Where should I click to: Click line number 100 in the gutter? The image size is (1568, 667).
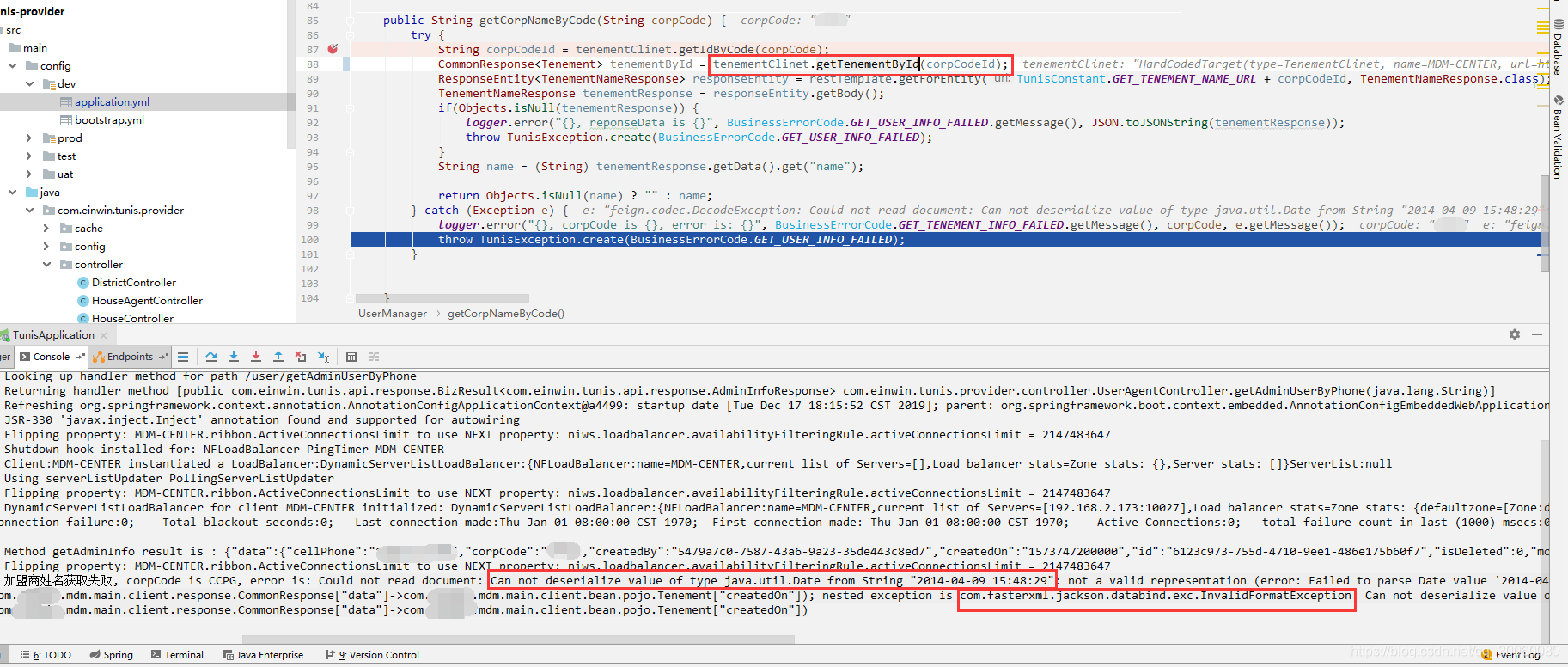pyautogui.click(x=309, y=240)
